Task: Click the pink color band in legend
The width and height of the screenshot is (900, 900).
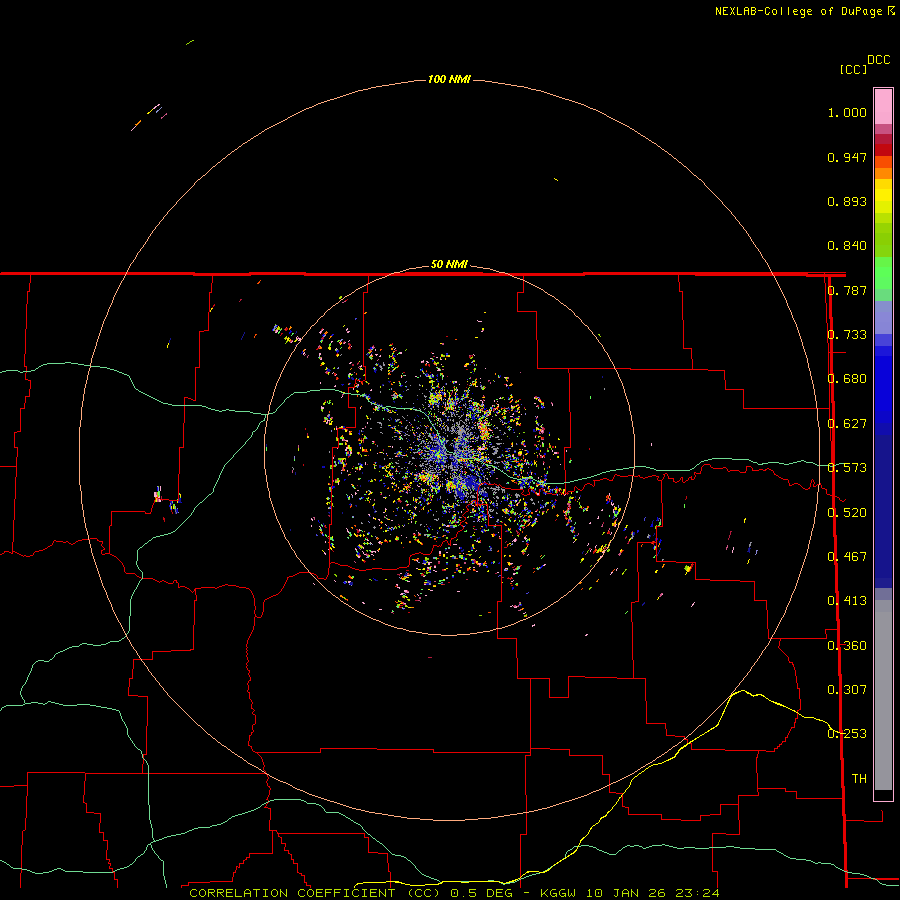Action: (x=883, y=107)
